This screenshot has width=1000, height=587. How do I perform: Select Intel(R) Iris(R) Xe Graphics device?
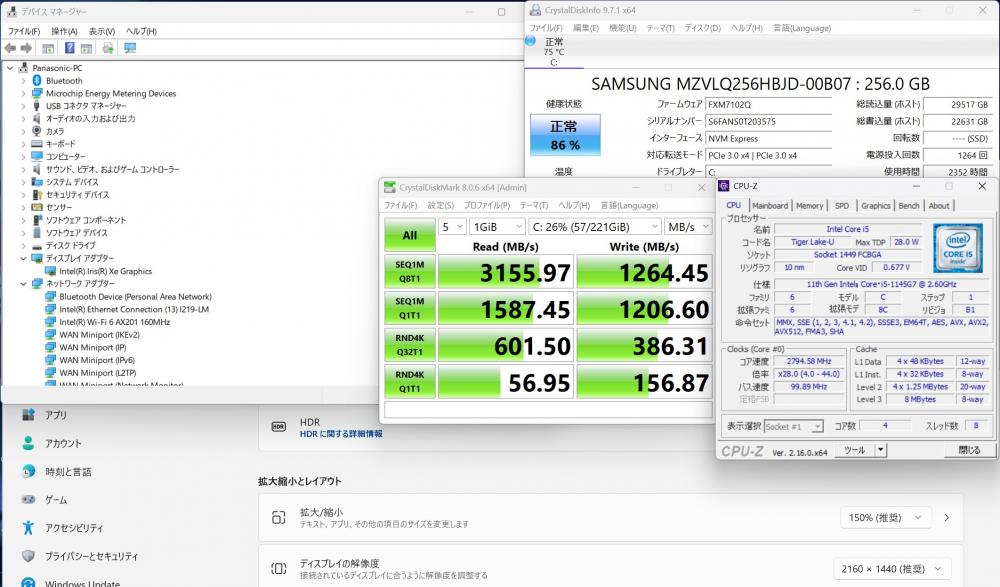105,271
